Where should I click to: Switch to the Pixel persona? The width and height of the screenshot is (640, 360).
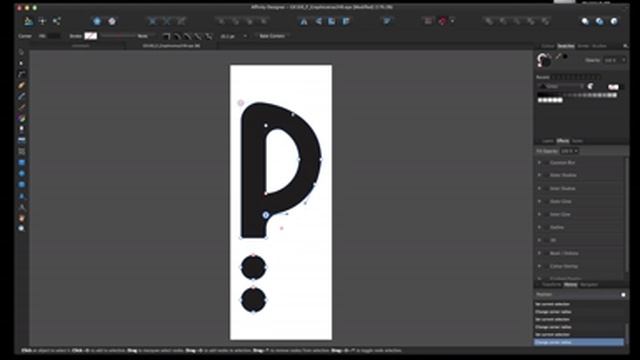pos(42,21)
